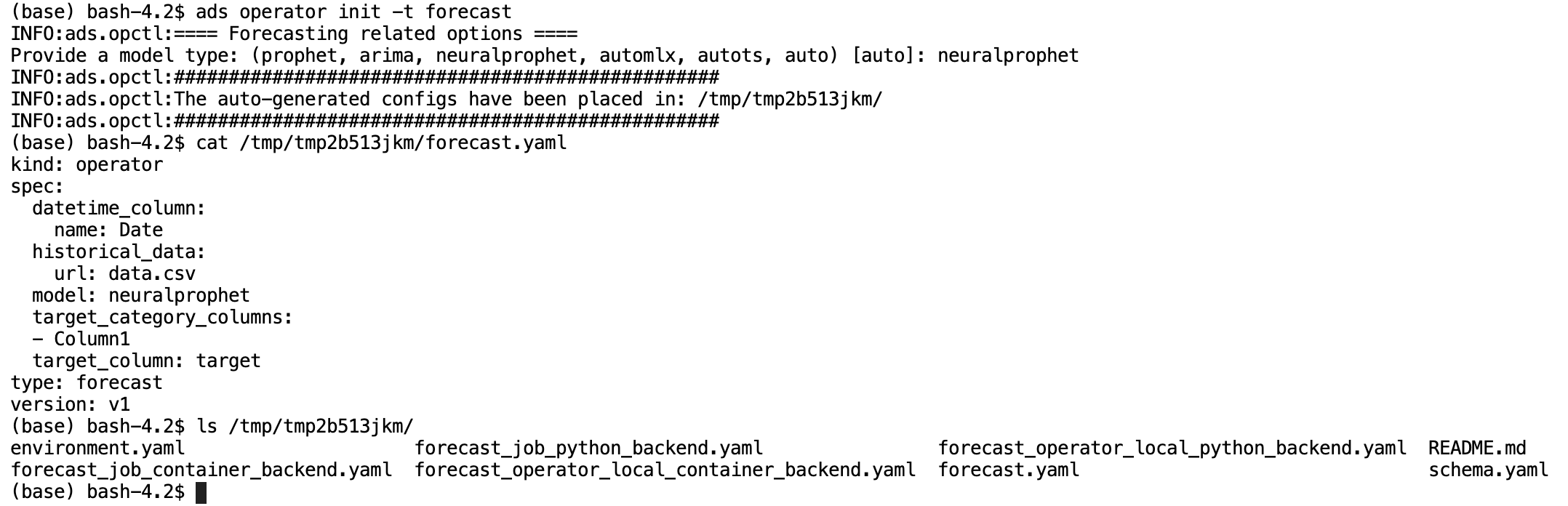Click 'arima' in the model type options
The image size is (1568, 506).
[x=386, y=56]
